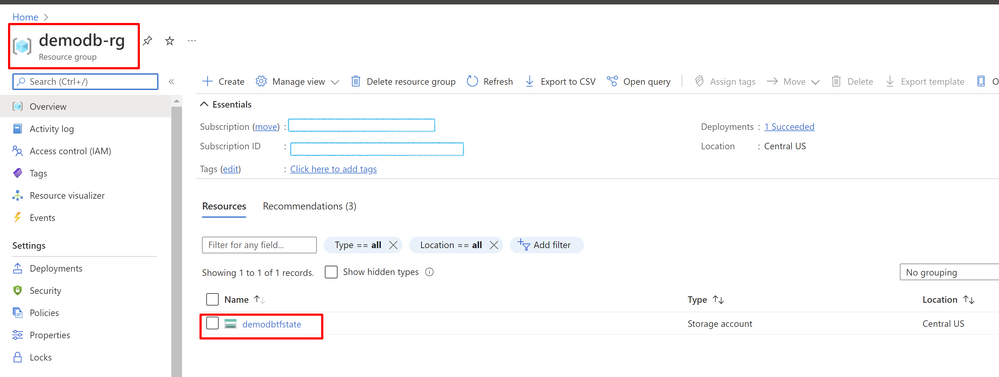Click the Refresh toolbar icon
The width and height of the screenshot is (999, 377).
coord(472,82)
